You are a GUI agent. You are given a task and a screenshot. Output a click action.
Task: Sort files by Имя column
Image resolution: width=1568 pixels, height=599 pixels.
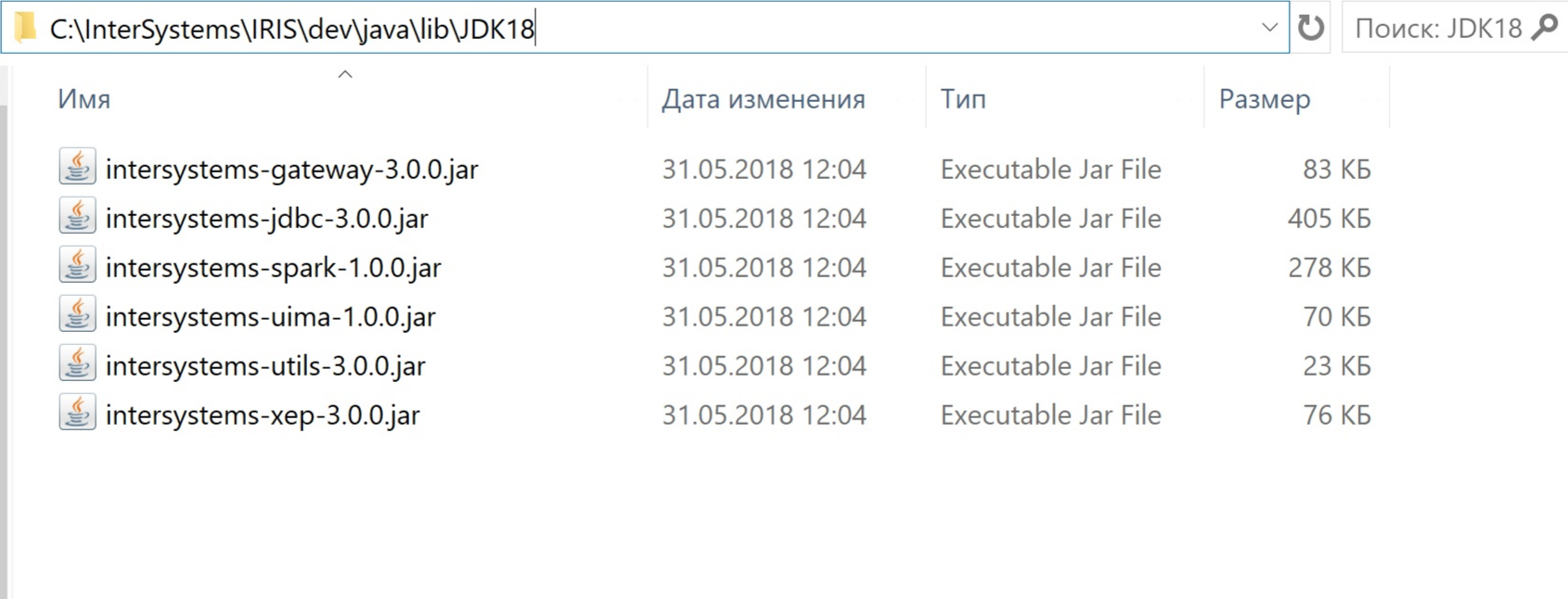84,99
